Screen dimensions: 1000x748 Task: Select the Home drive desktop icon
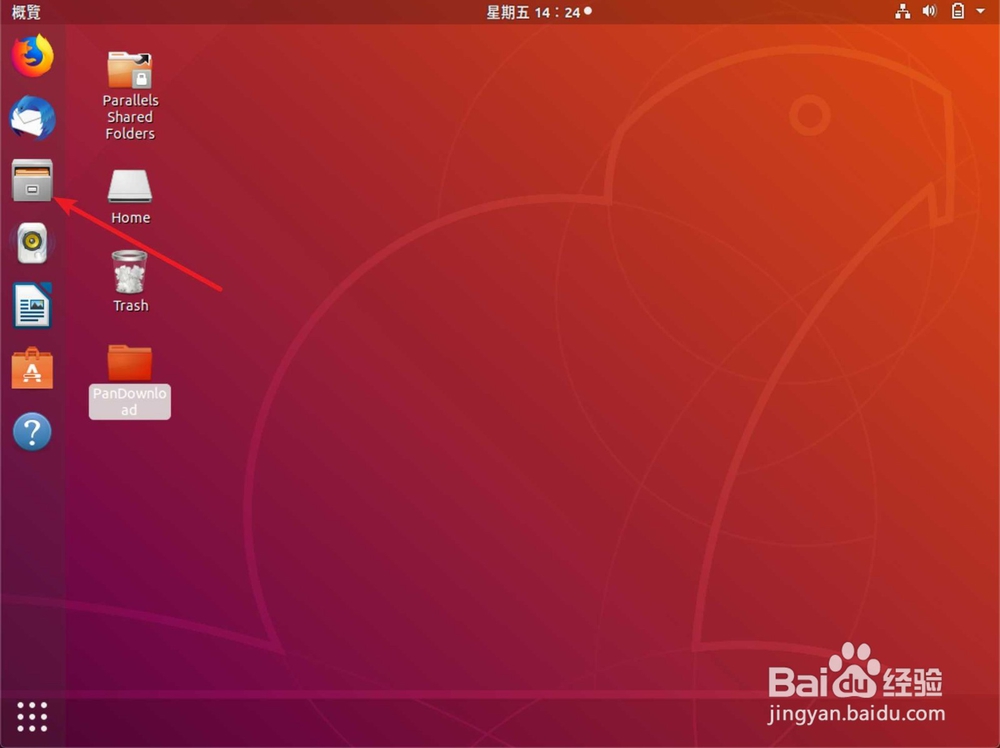[129, 186]
